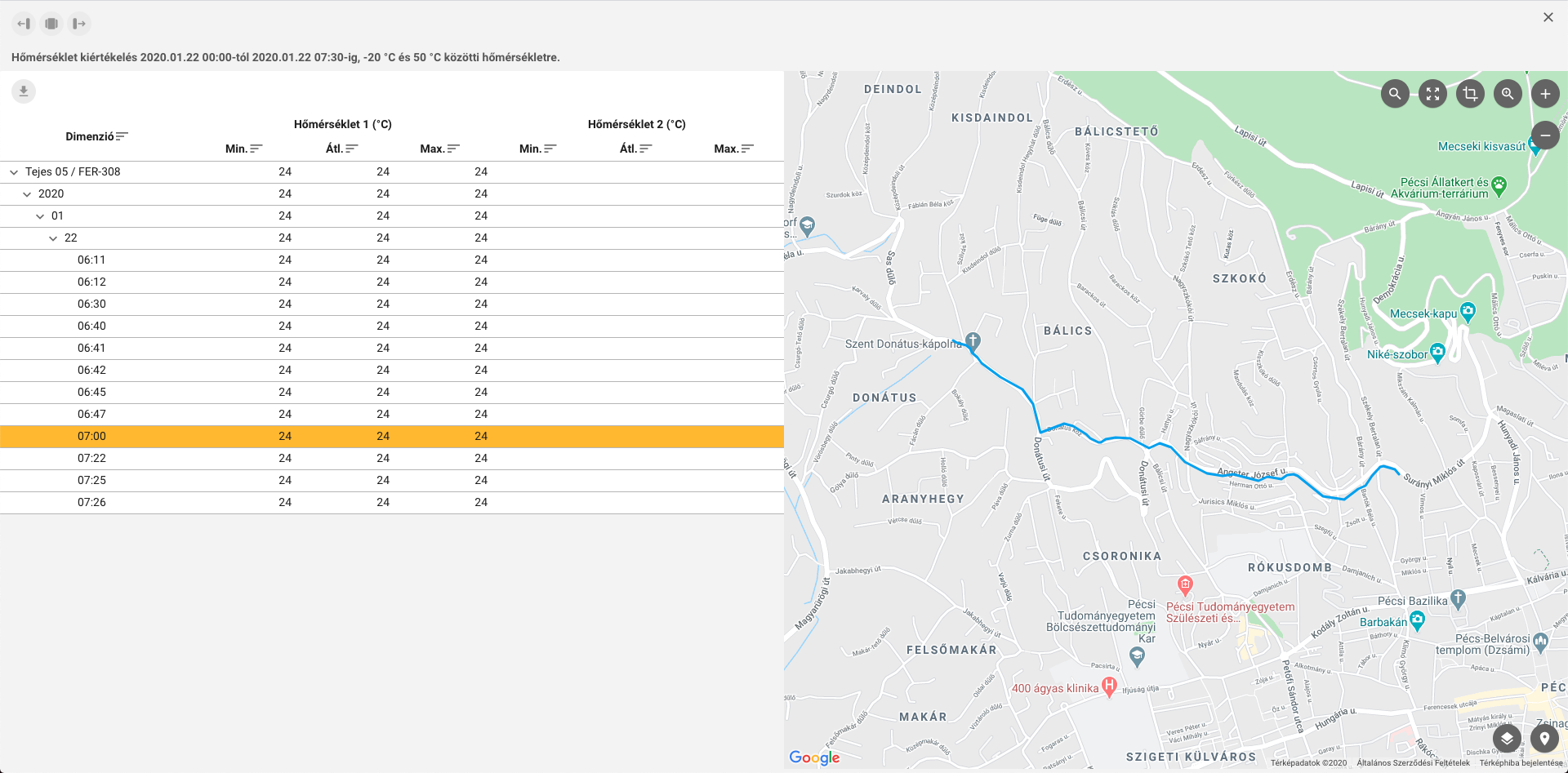Click the map location pin button
The image size is (1568, 773).
(1544, 739)
